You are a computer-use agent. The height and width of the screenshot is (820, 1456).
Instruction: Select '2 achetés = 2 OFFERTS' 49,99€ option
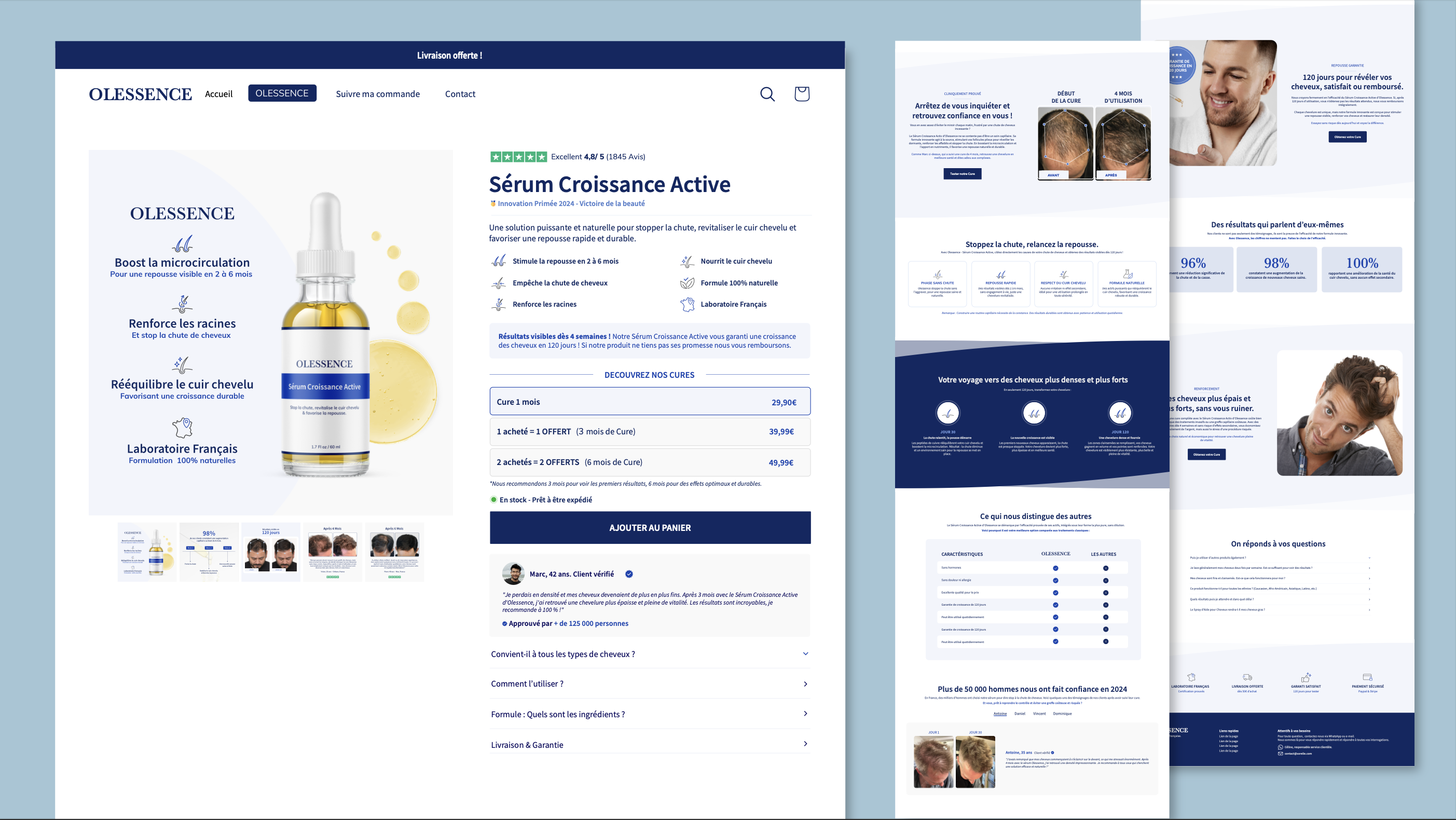[650, 462]
